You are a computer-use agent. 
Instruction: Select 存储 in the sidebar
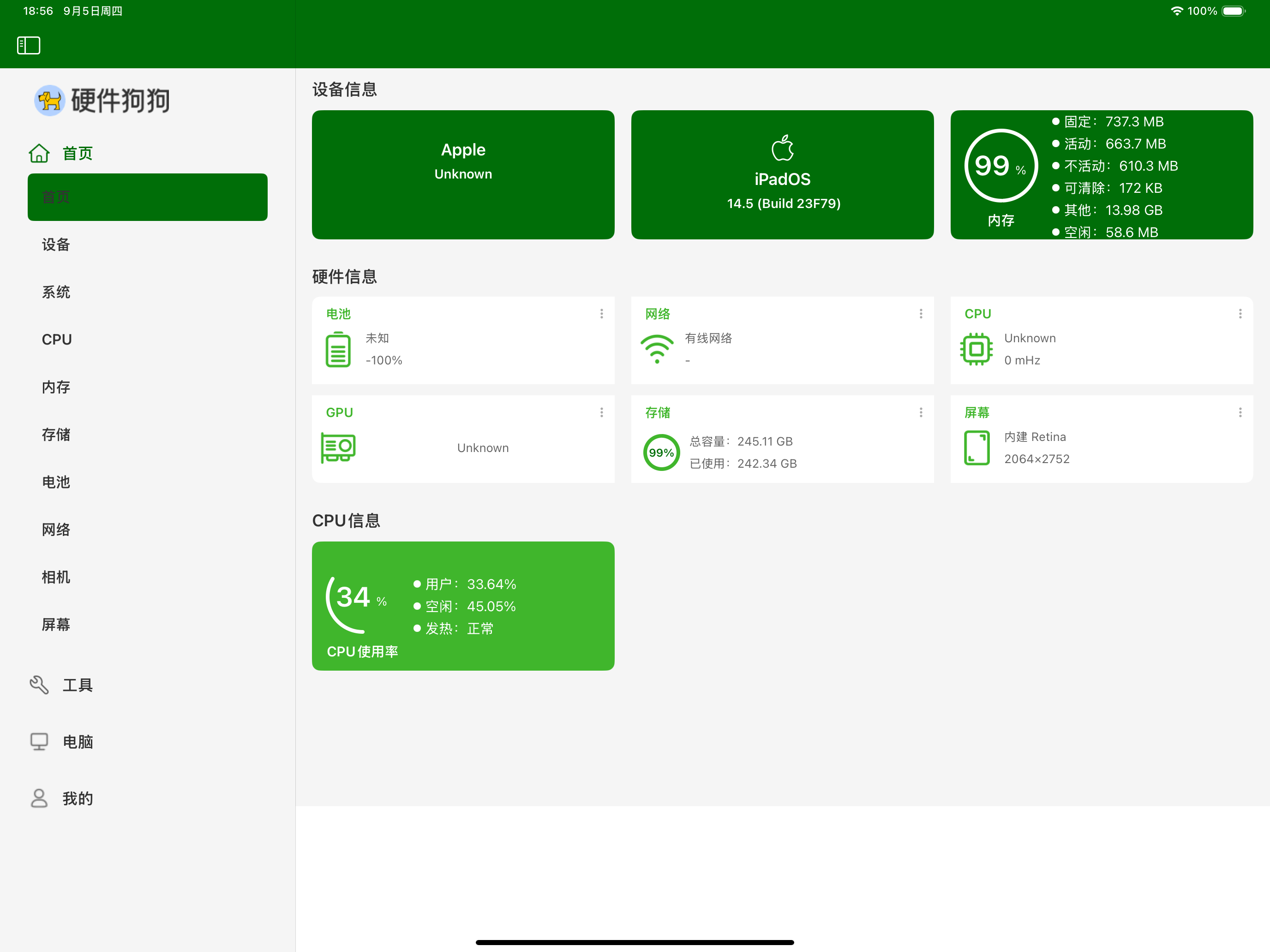point(148,434)
